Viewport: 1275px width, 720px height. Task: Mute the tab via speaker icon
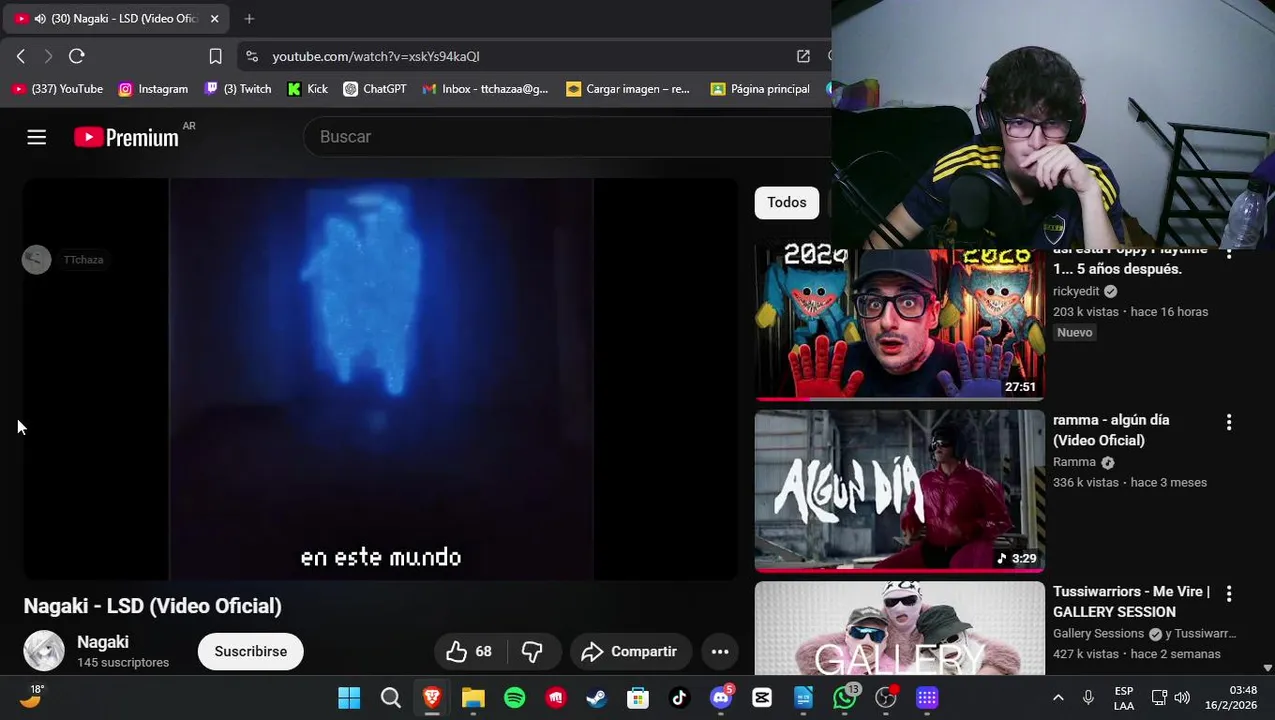pyautogui.click(x=40, y=18)
